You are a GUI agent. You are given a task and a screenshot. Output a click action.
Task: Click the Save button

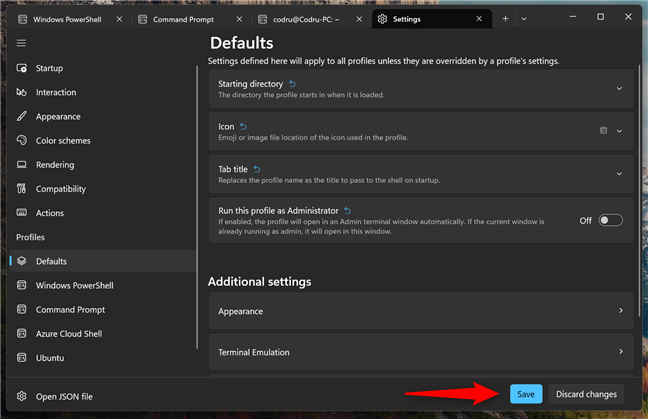click(x=526, y=394)
